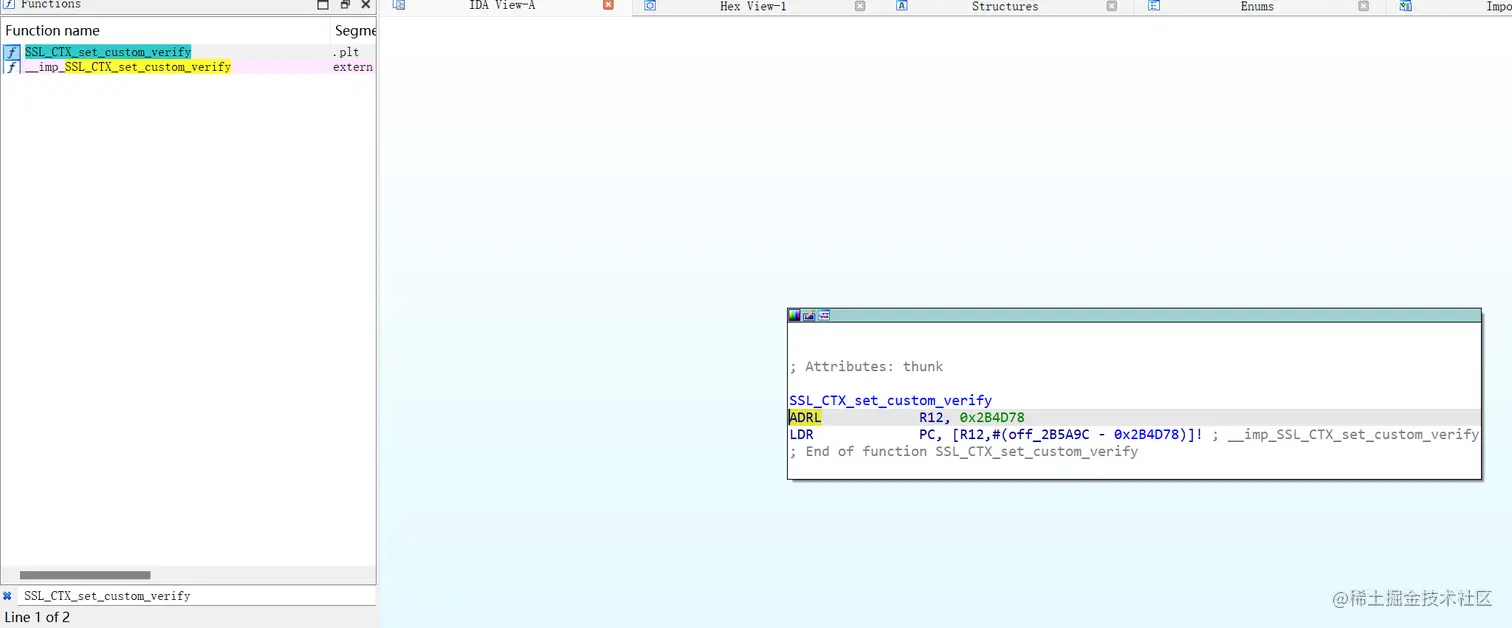Click the edit function icon in graph block
The height and width of the screenshot is (628, 1512).
809,315
